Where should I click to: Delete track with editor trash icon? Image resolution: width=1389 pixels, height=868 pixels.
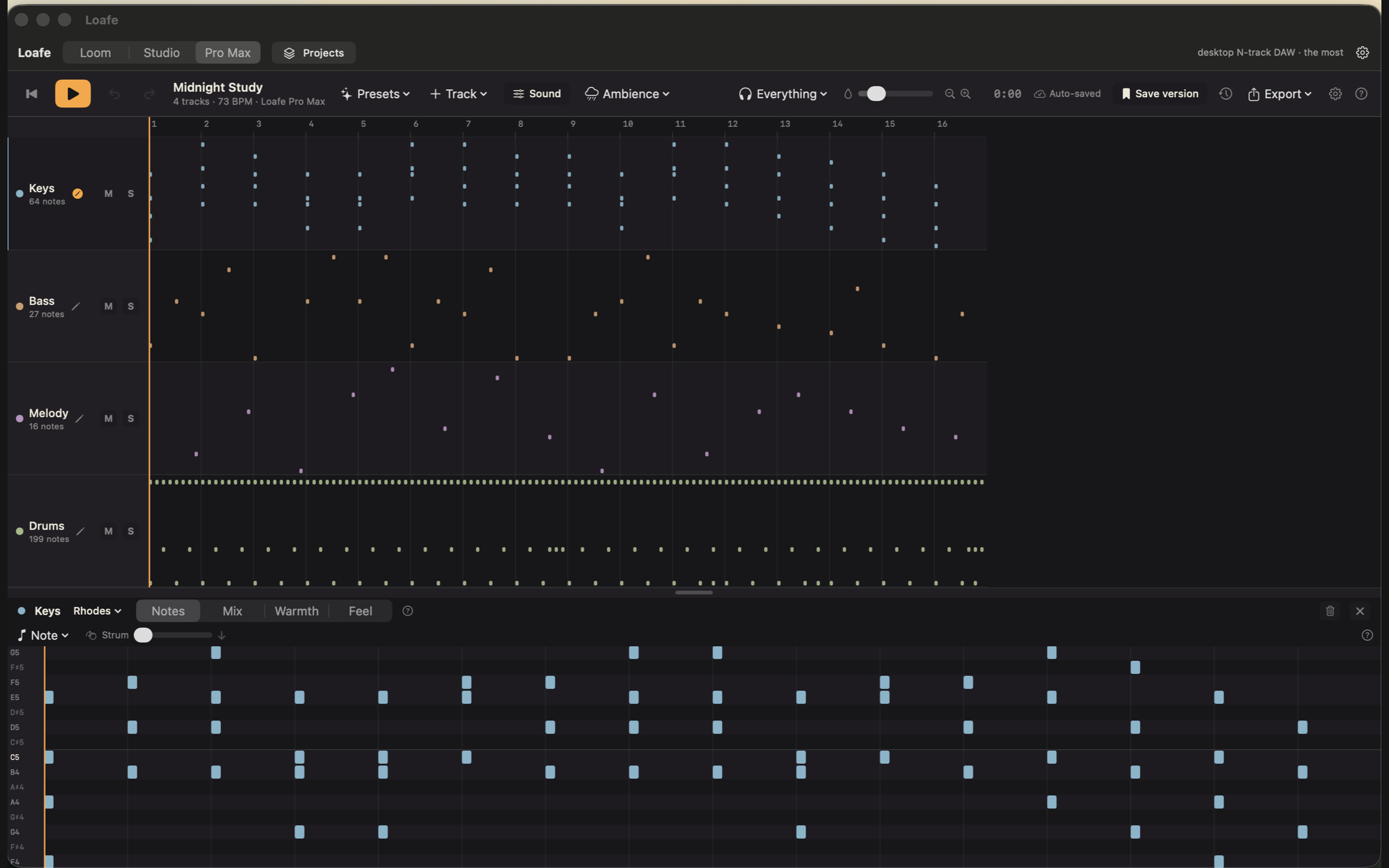point(1330,611)
